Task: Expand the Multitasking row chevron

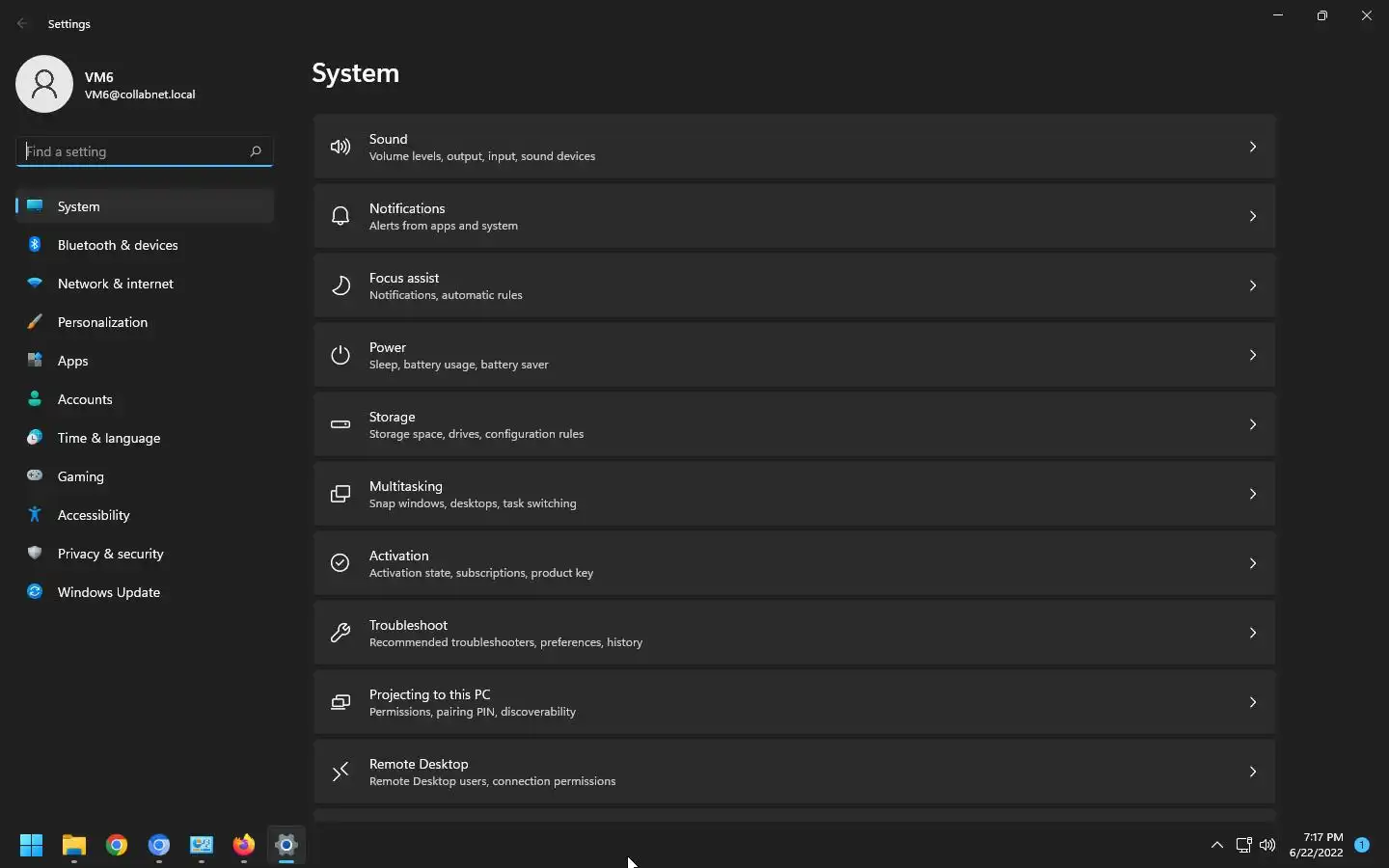Action: pyautogui.click(x=1252, y=495)
